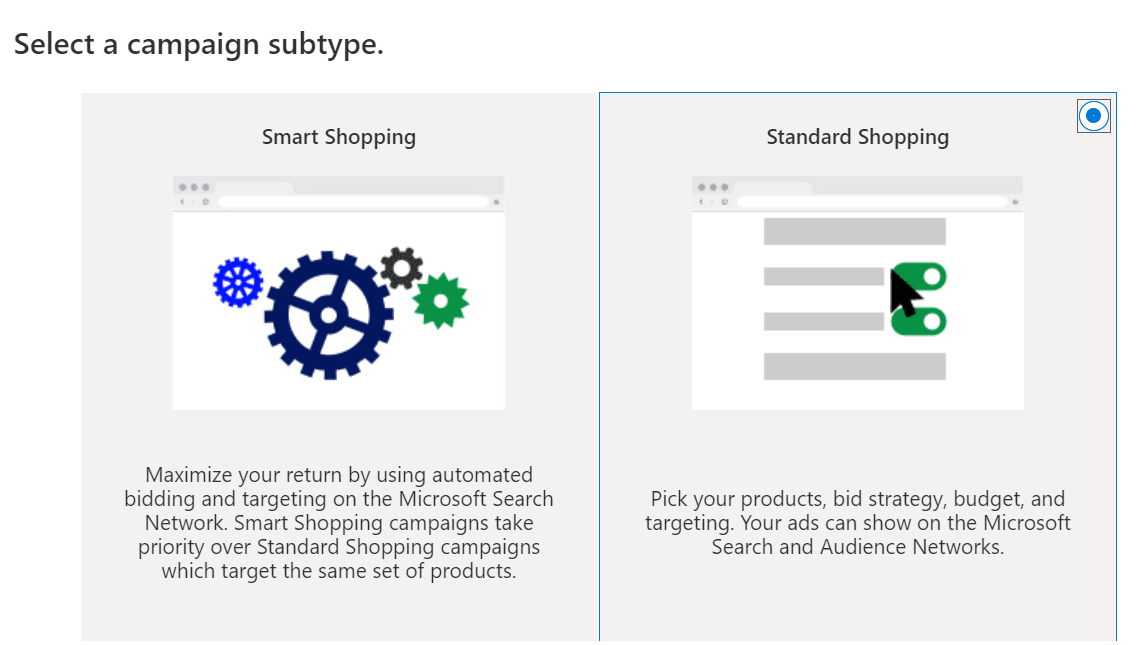The width and height of the screenshot is (1138, 645).
Task: Click the browser tab in Smart Shopping illustration
Action: point(253,187)
